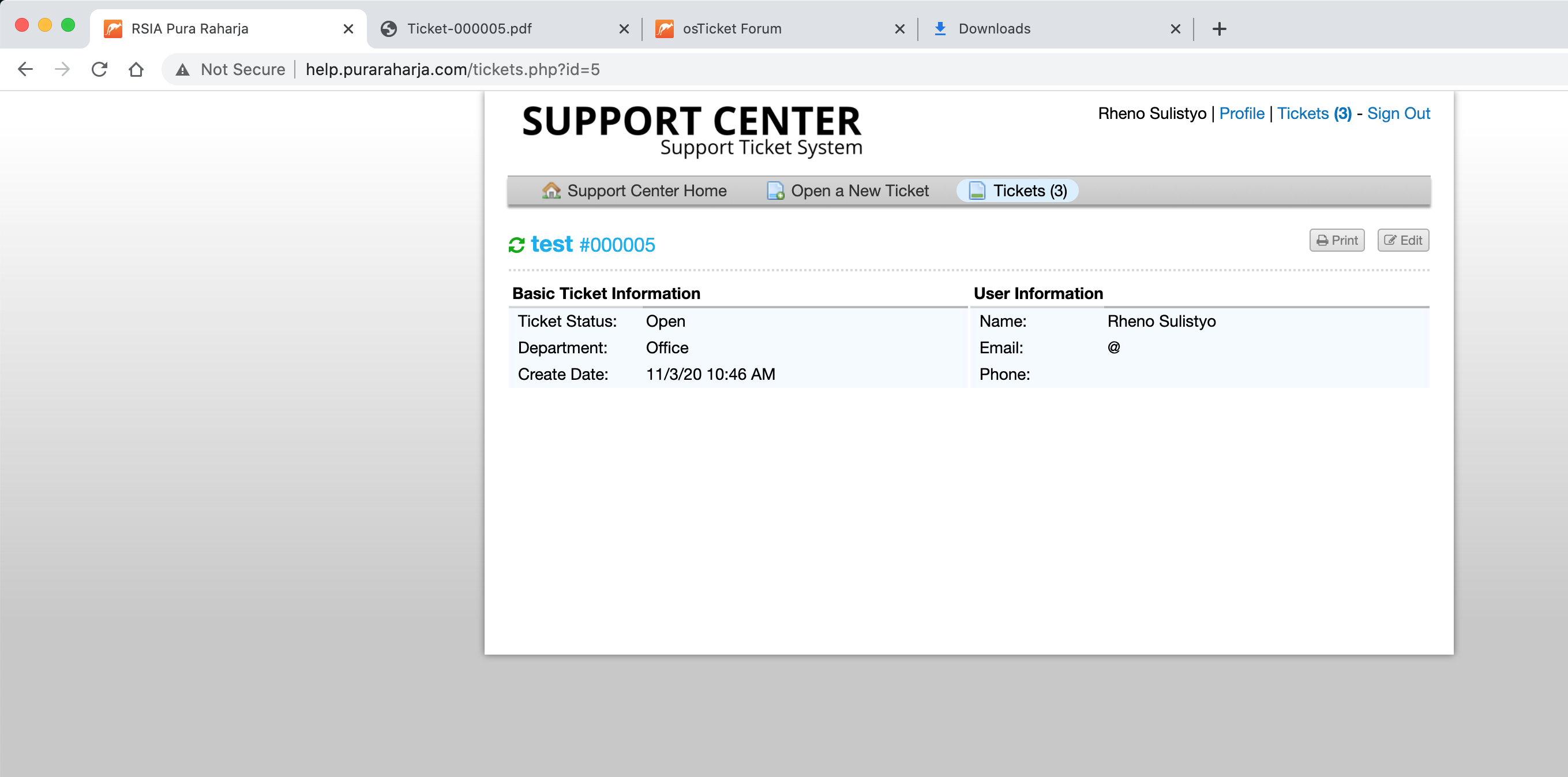This screenshot has height=777, width=1568.
Task: Open a new browser tab with plus
Action: [x=1218, y=29]
